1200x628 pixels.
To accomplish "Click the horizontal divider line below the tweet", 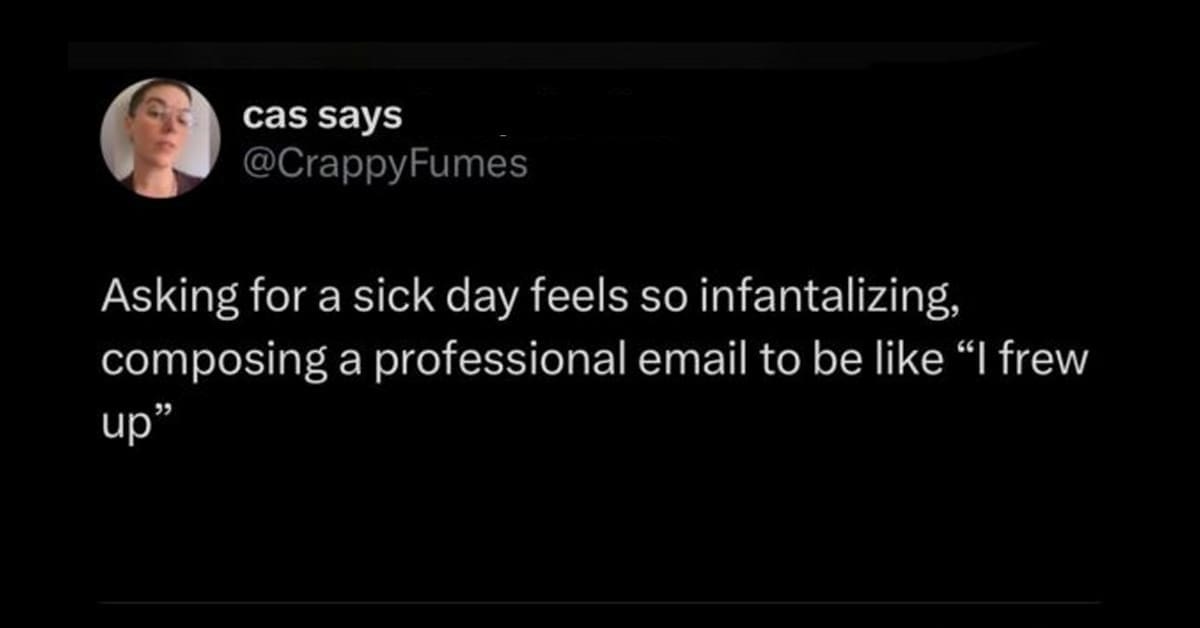I will pyautogui.click(x=600, y=602).
